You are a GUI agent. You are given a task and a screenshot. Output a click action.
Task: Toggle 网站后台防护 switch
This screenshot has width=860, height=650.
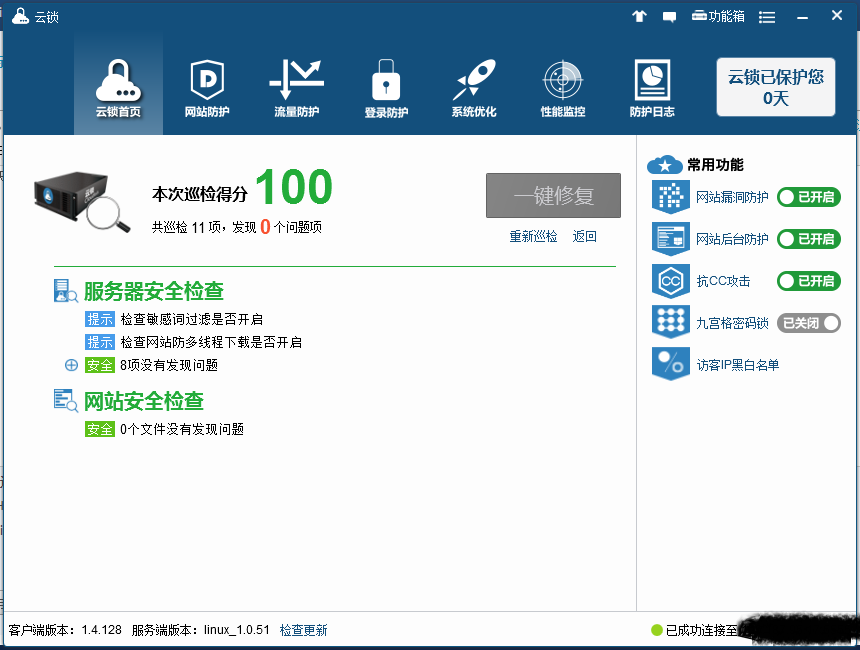pyautogui.click(x=808, y=239)
